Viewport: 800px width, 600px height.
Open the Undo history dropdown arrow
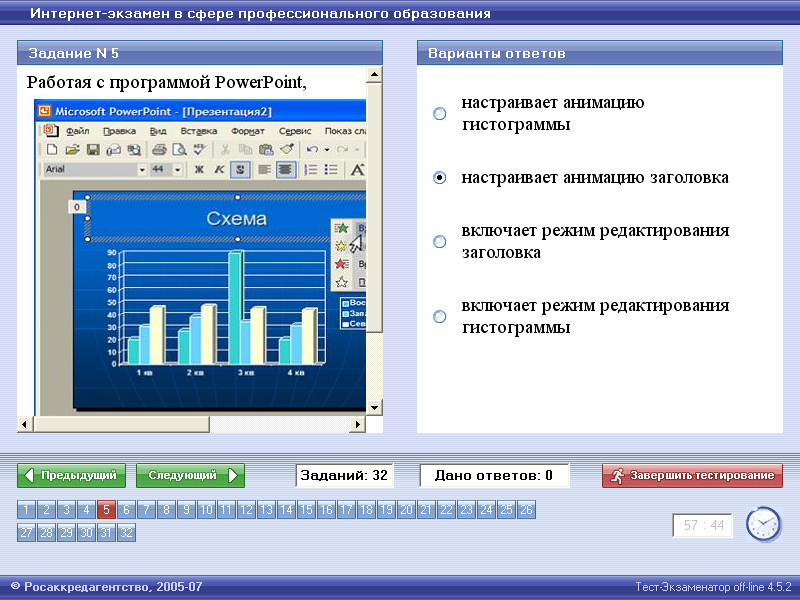click(327, 149)
